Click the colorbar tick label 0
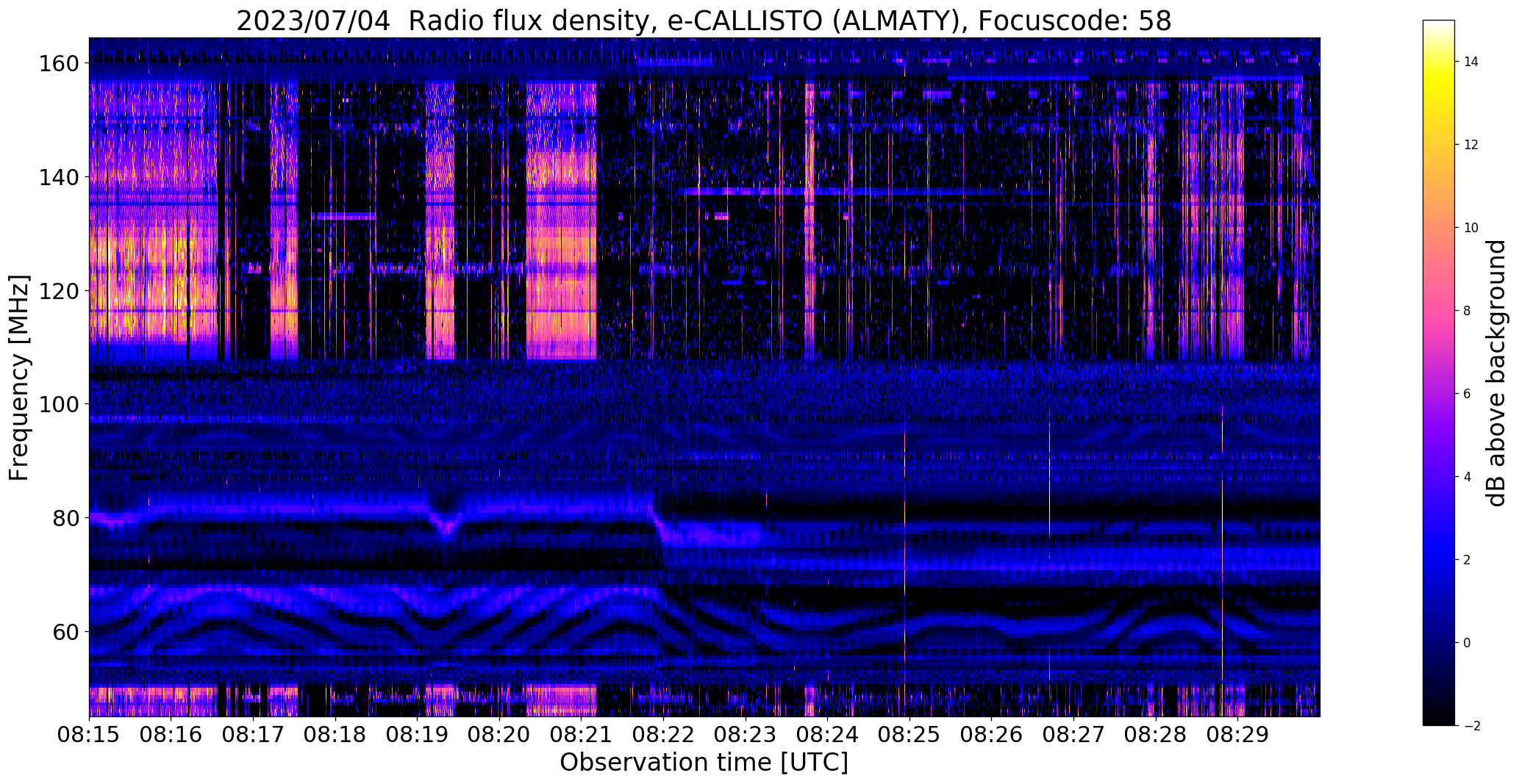 (x=1468, y=643)
